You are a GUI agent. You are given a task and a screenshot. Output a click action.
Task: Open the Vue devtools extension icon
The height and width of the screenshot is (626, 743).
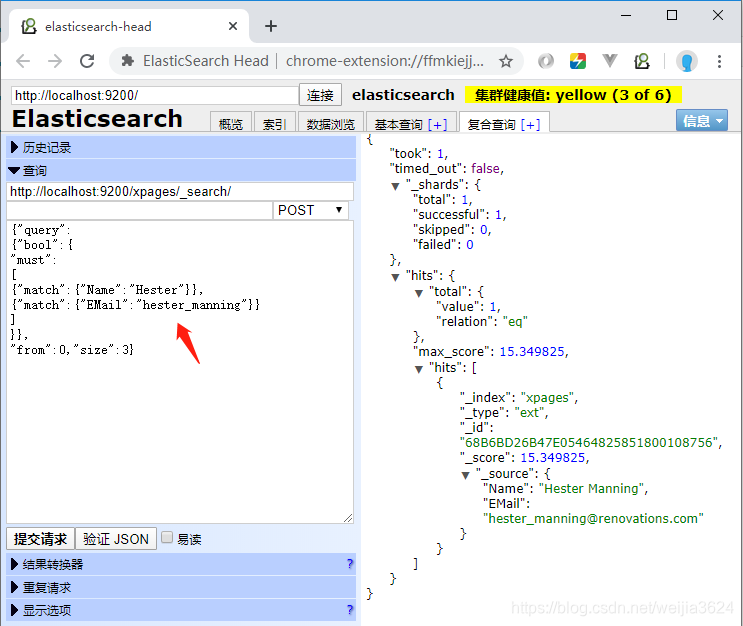pyautogui.click(x=610, y=61)
